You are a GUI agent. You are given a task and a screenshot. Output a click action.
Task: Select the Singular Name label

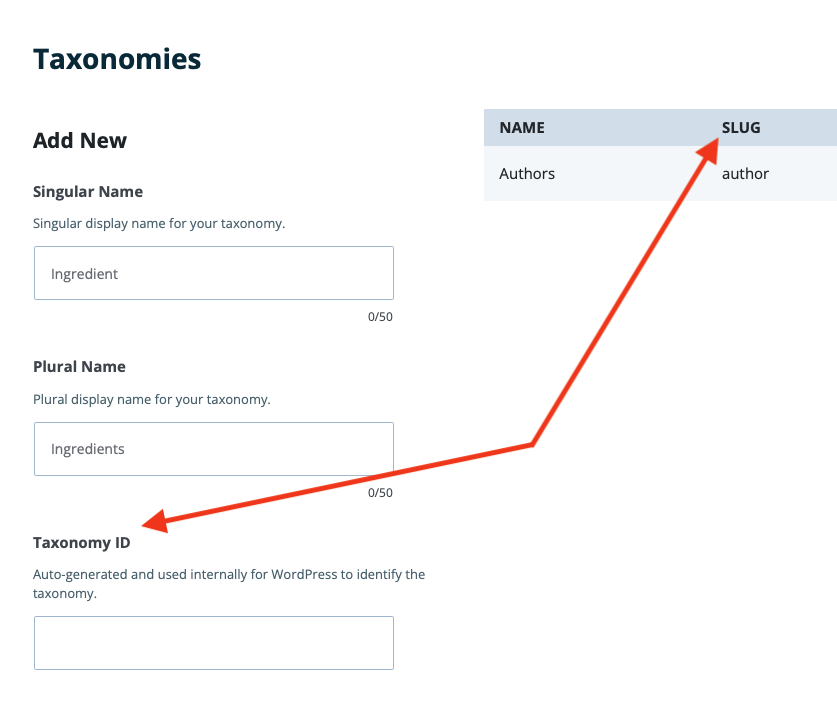[x=89, y=191]
